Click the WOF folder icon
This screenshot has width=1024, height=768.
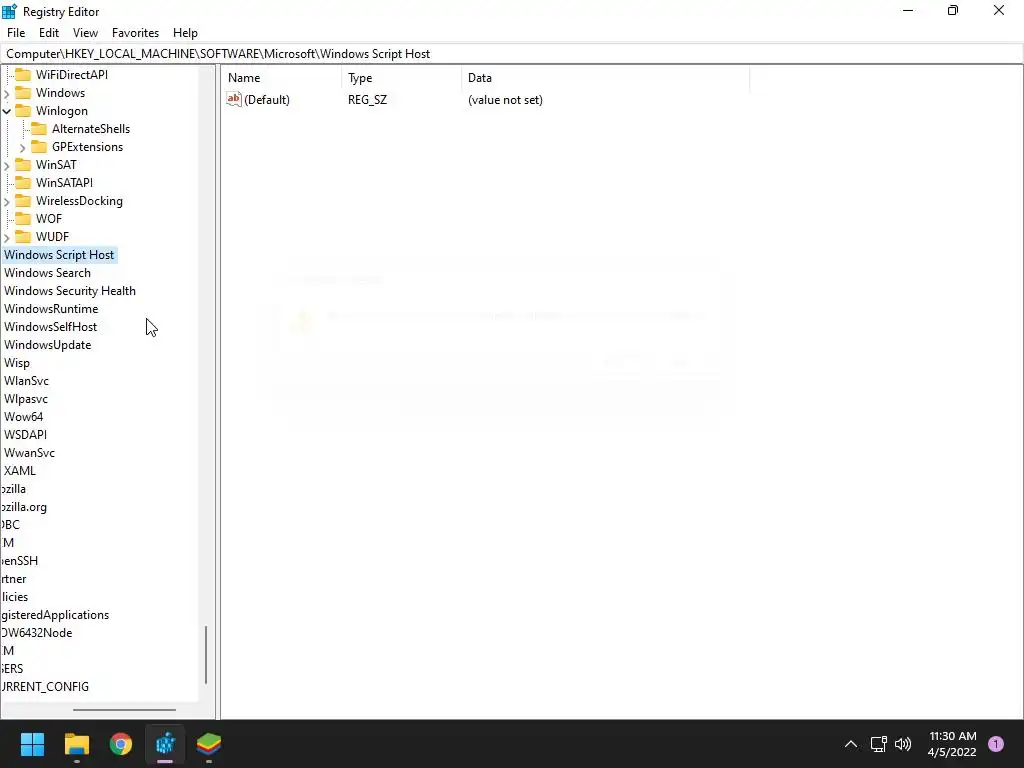23,219
